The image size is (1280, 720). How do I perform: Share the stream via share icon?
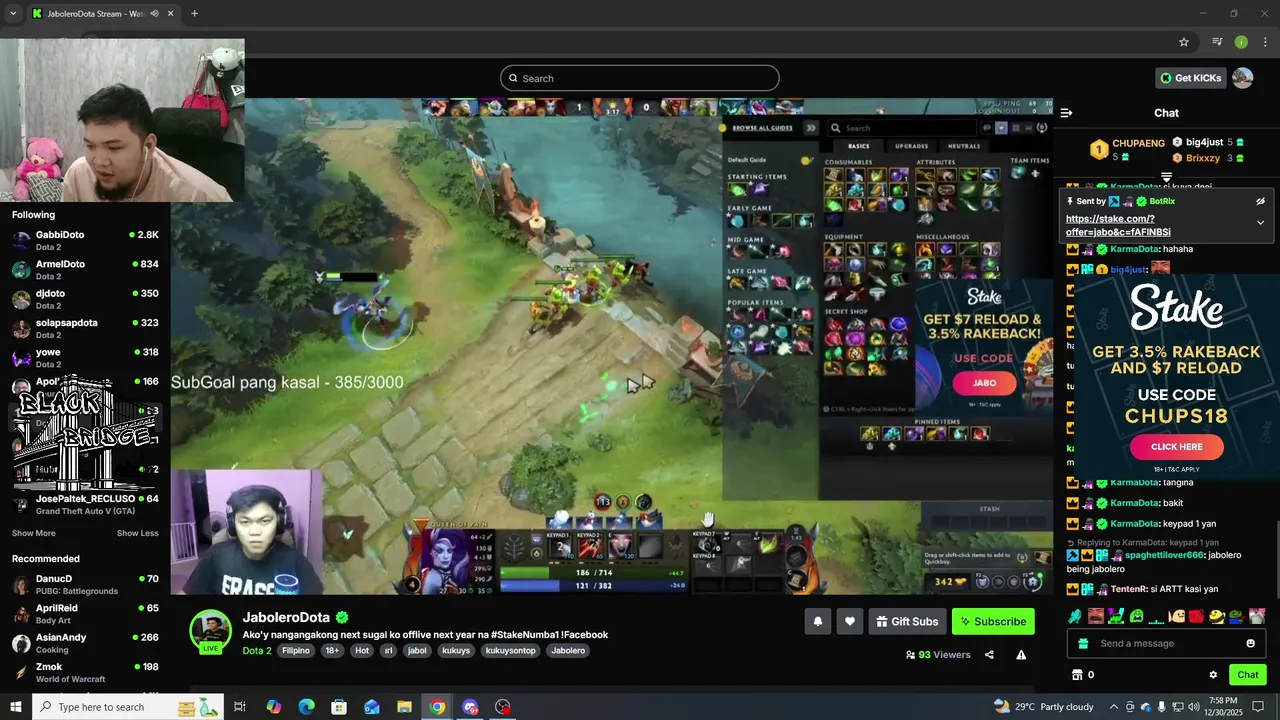point(989,655)
